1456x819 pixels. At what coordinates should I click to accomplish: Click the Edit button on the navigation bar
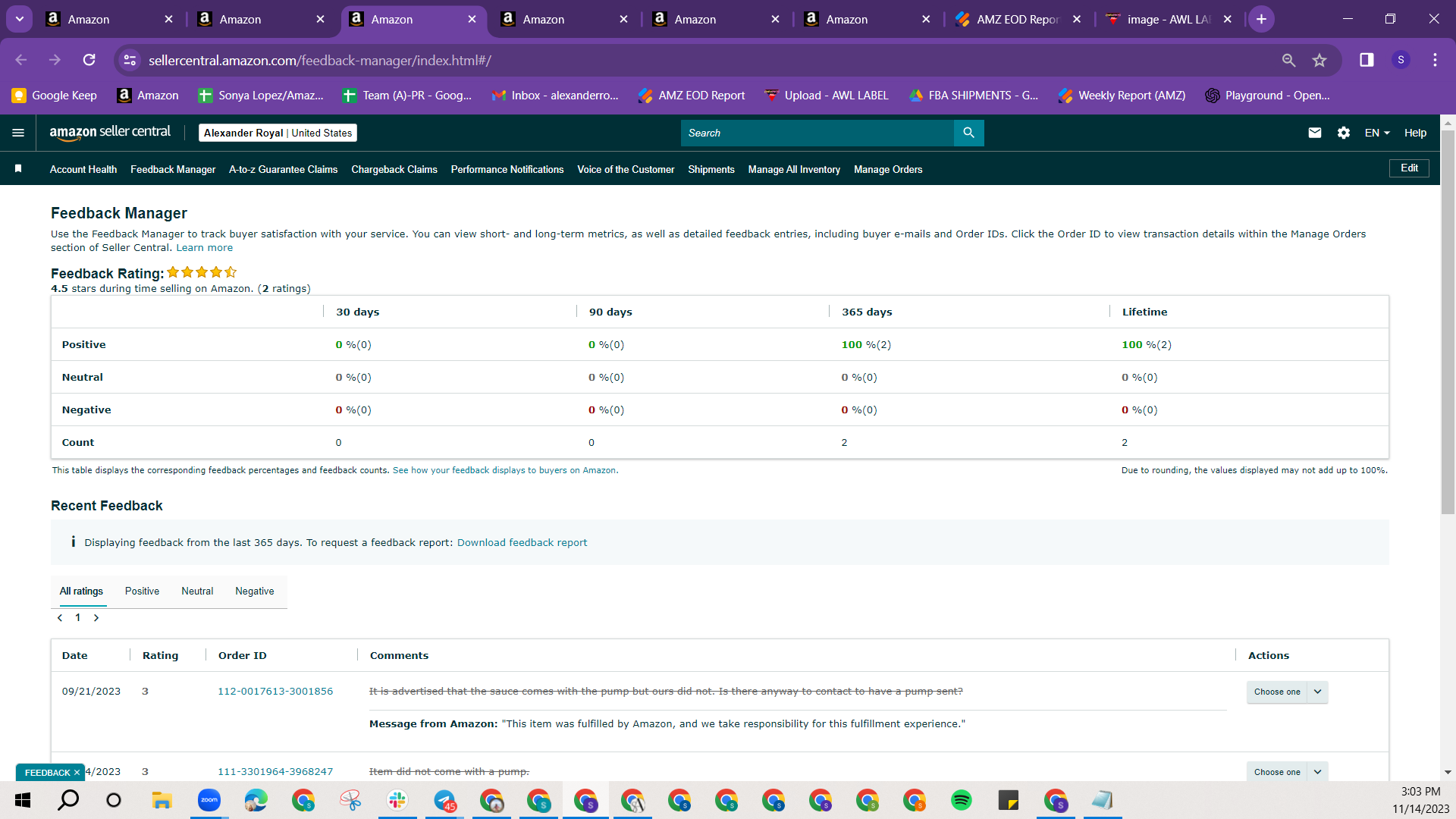(1409, 168)
